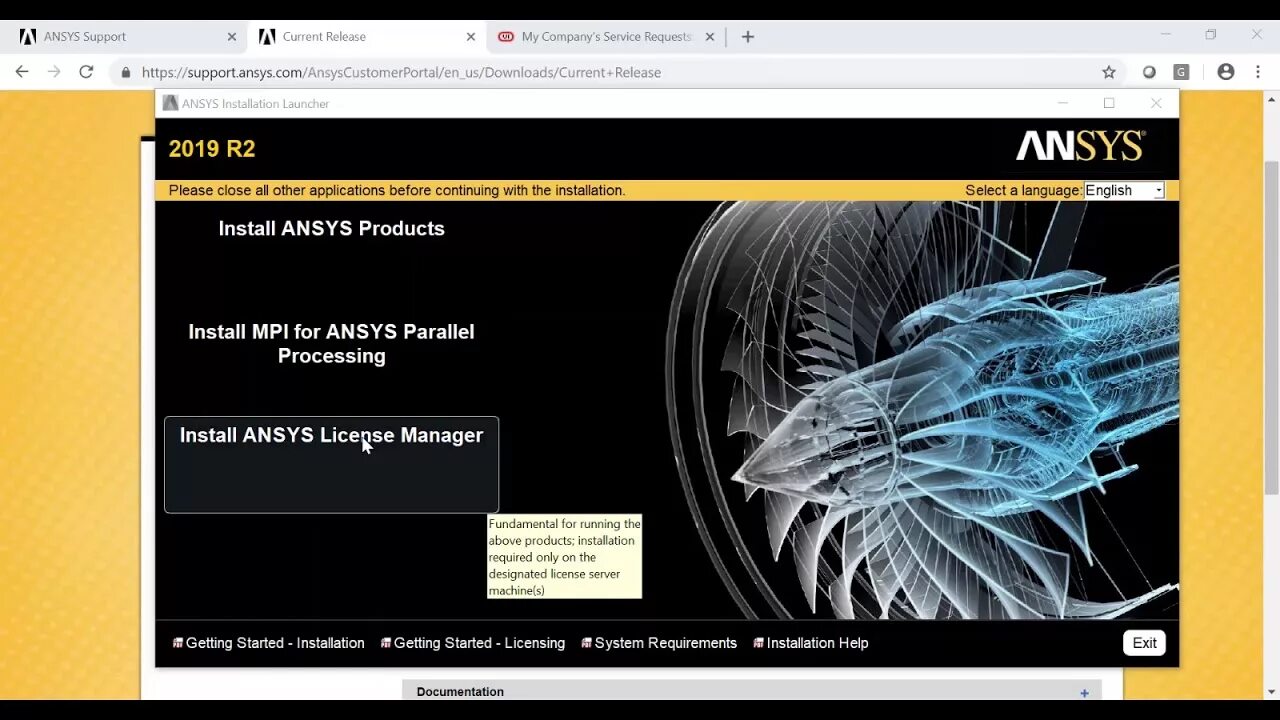Click the ANSYS Installation Launcher title icon
Image resolution: width=1280 pixels, height=720 pixels.
pos(170,103)
